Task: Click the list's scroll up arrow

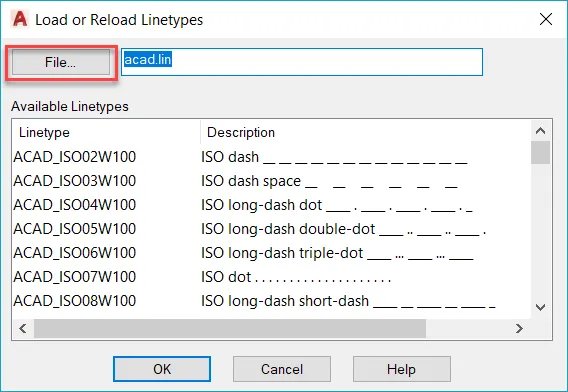Action: pos(540,131)
